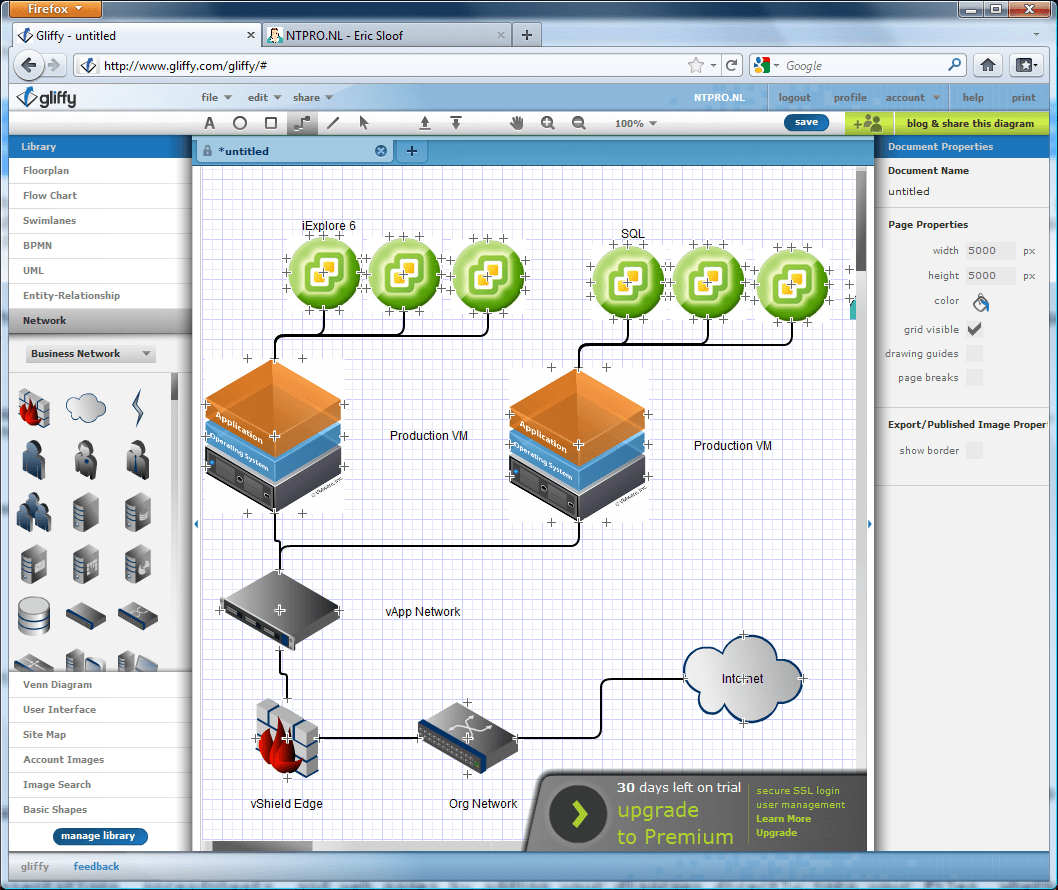Image resolution: width=1058 pixels, height=890 pixels.
Task: Activate the Pan hand tool
Action: pyautogui.click(x=517, y=123)
